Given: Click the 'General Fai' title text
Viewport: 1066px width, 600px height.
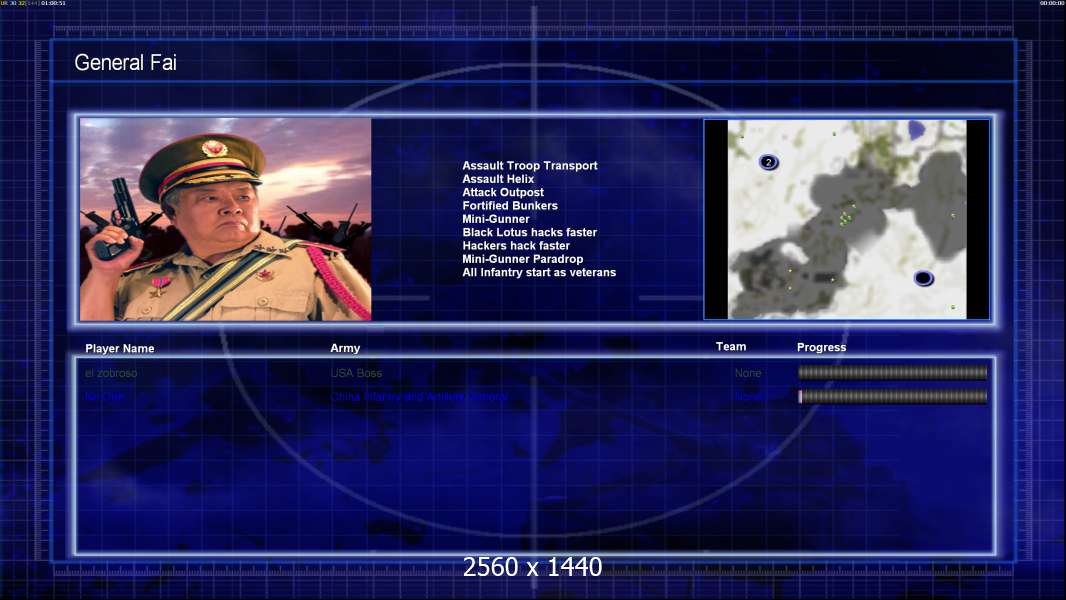Looking at the screenshot, I should point(125,63).
